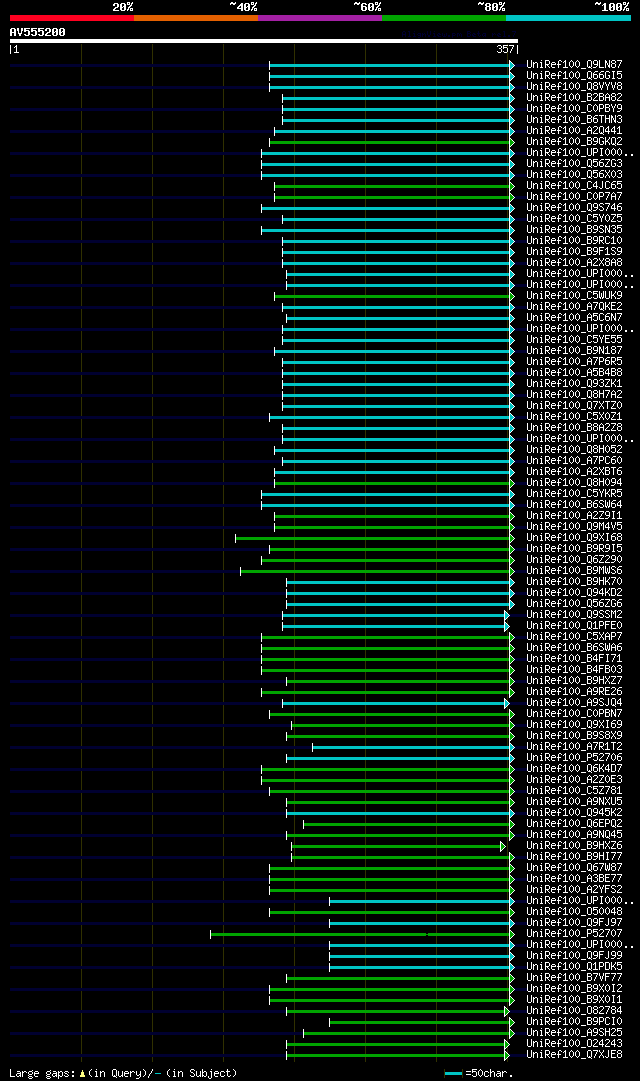Image resolution: width=640 pixels, height=1081 pixels.
Task: Select the UniRef100_A7PC60 hit
Action: point(574,461)
